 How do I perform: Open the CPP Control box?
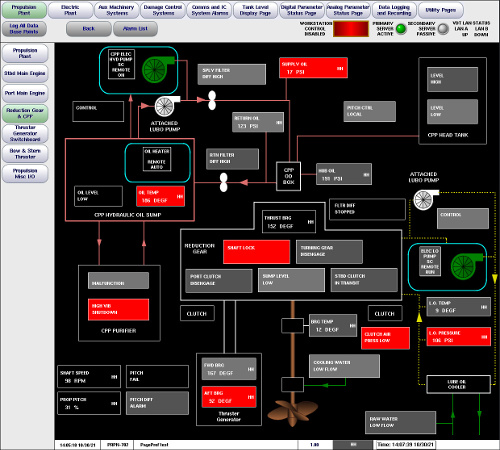pyautogui.click(x=98, y=111)
